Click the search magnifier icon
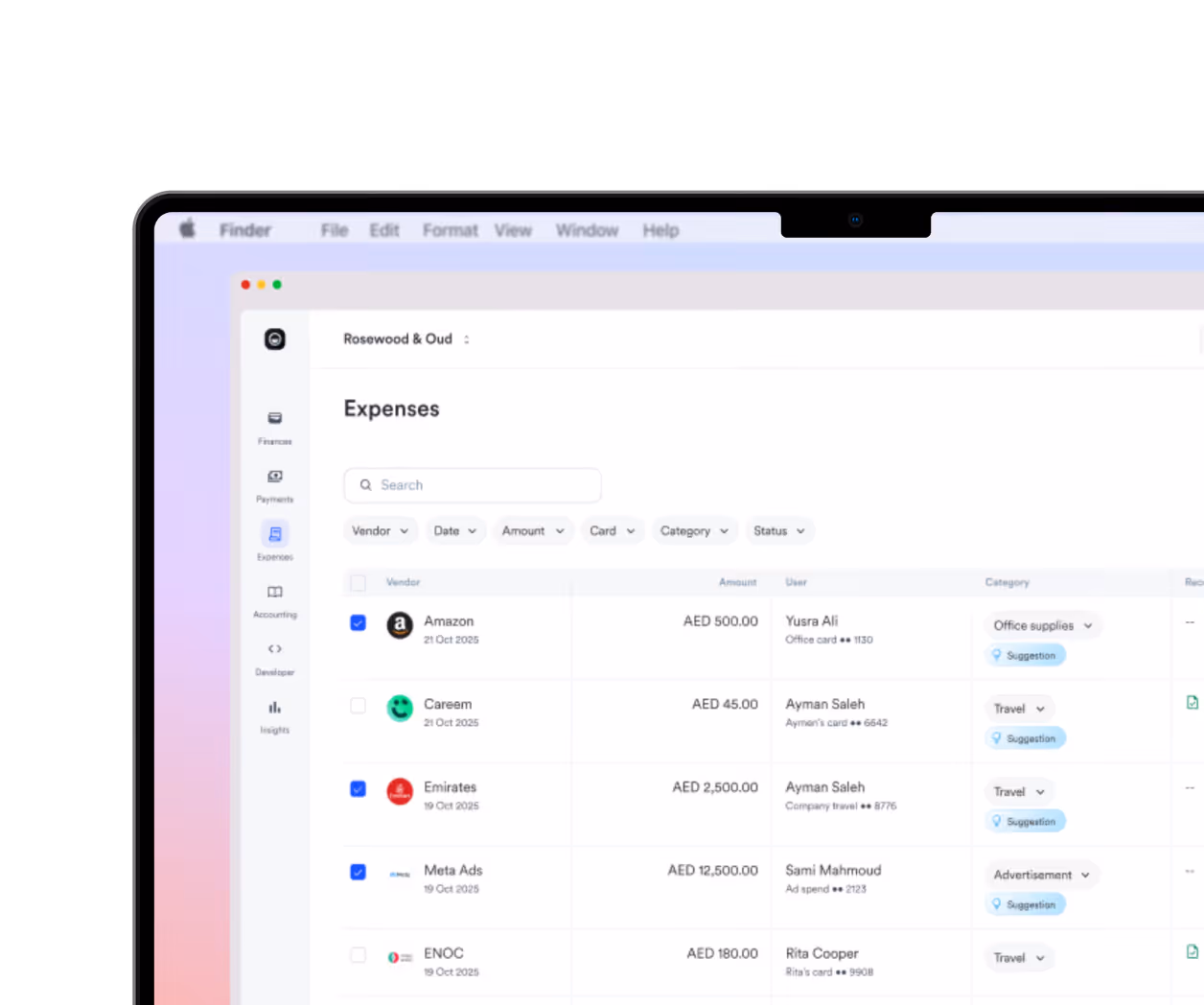The height and width of the screenshot is (1005, 1204). (366, 485)
